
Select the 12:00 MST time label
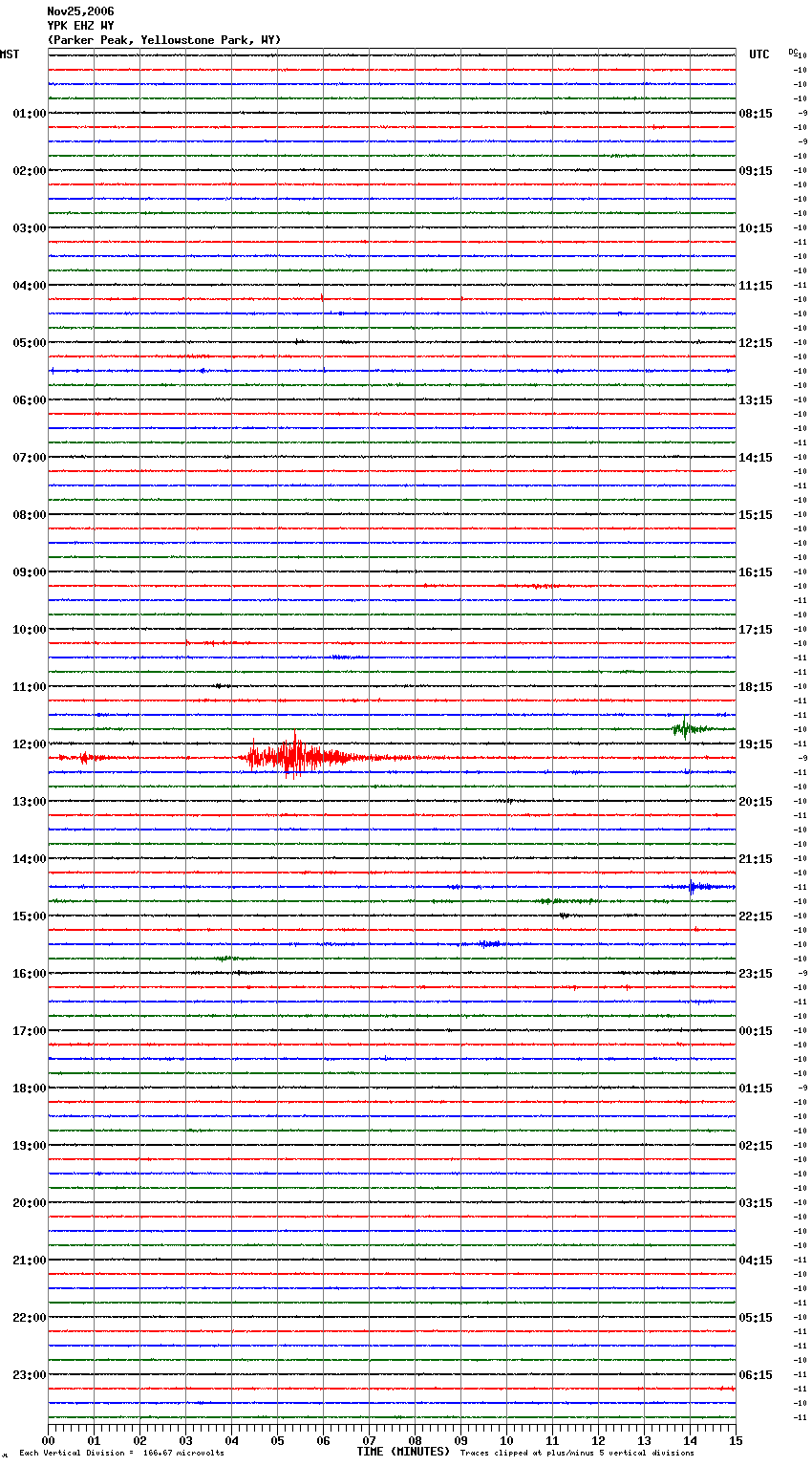click(x=29, y=744)
